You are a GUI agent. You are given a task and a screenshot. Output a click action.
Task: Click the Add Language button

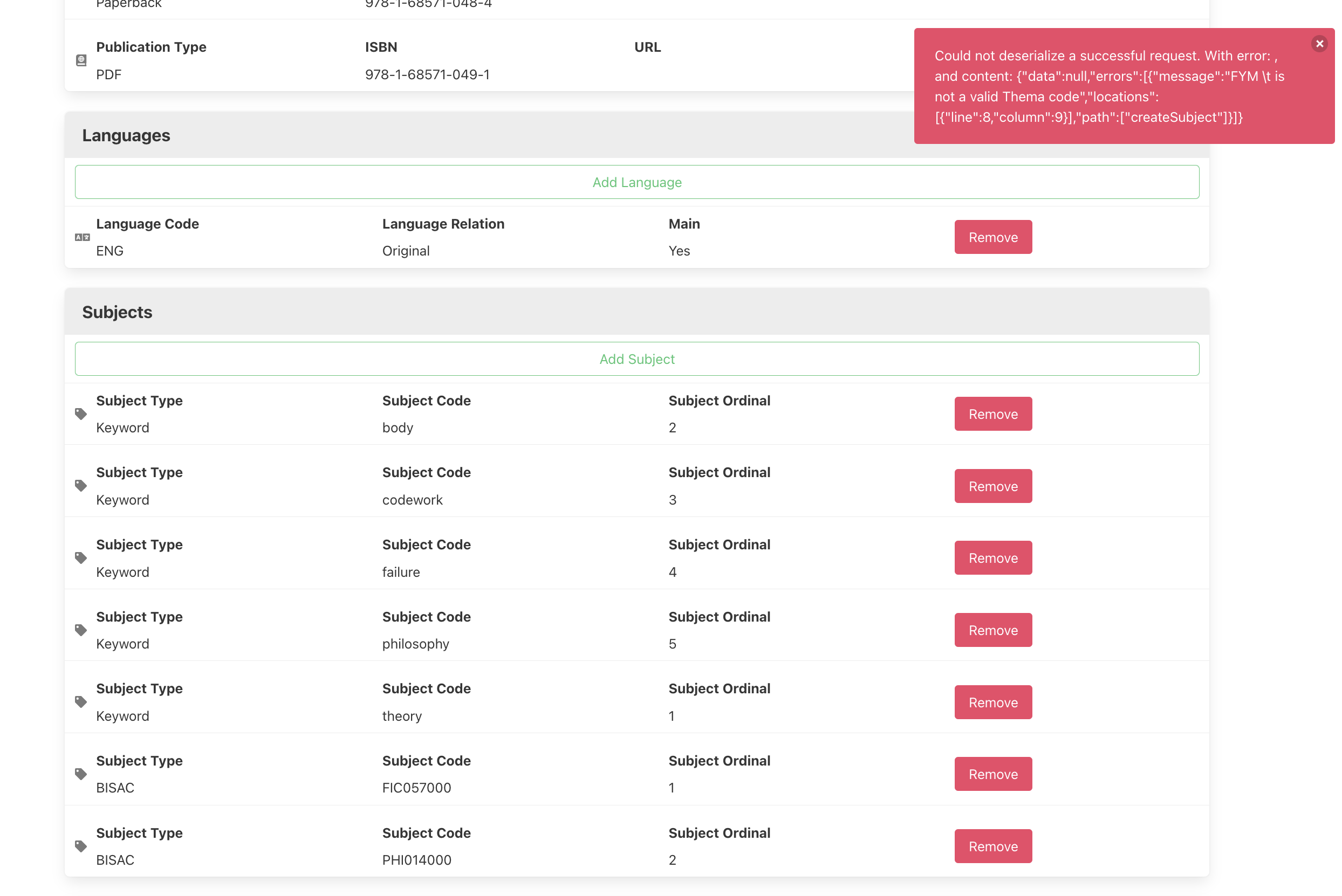click(x=636, y=182)
